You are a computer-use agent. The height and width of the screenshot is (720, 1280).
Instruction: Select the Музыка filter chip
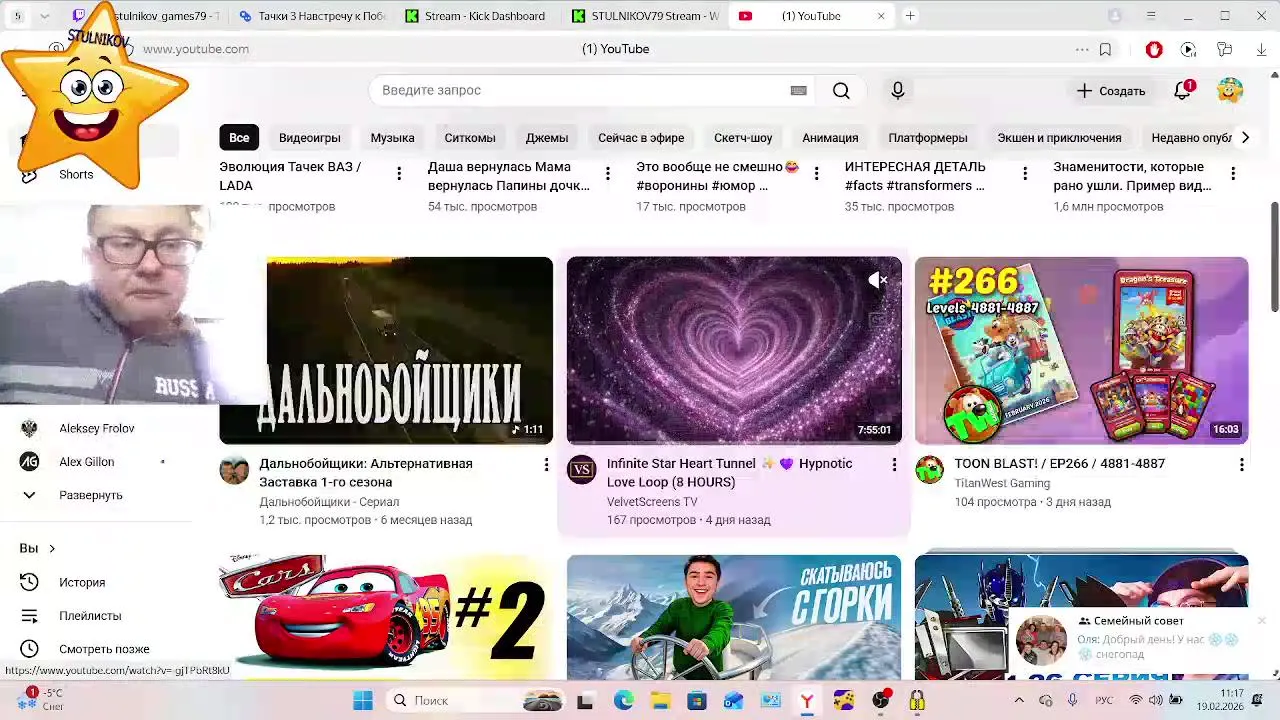coord(393,138)
